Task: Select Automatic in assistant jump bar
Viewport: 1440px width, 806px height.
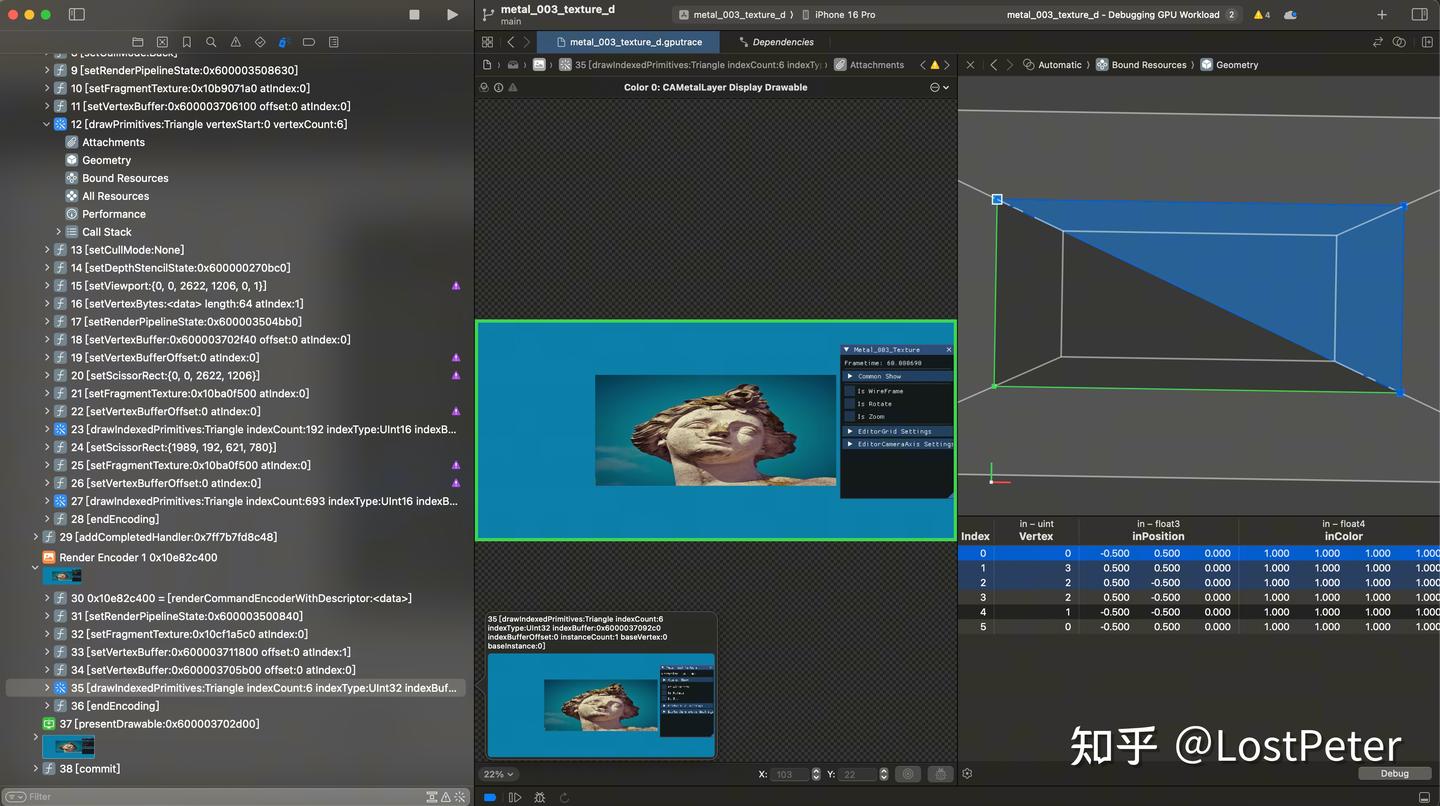Action: pos(1052,65)
